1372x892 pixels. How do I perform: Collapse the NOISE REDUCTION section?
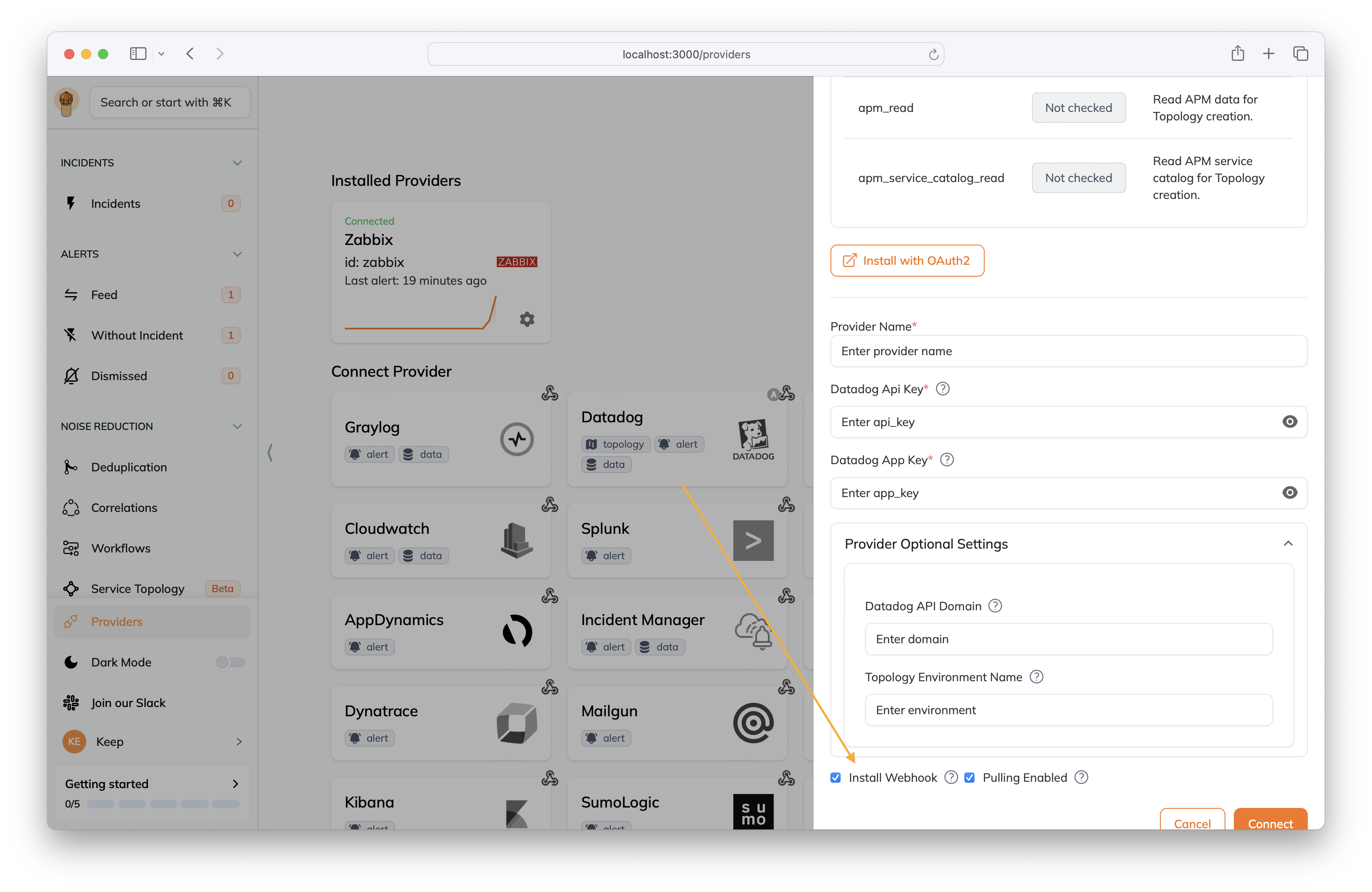point(237,427)
